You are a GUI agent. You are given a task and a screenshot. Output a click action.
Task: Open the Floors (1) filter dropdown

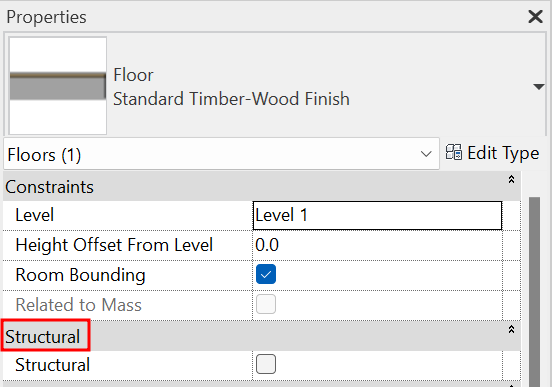(221, 154)
